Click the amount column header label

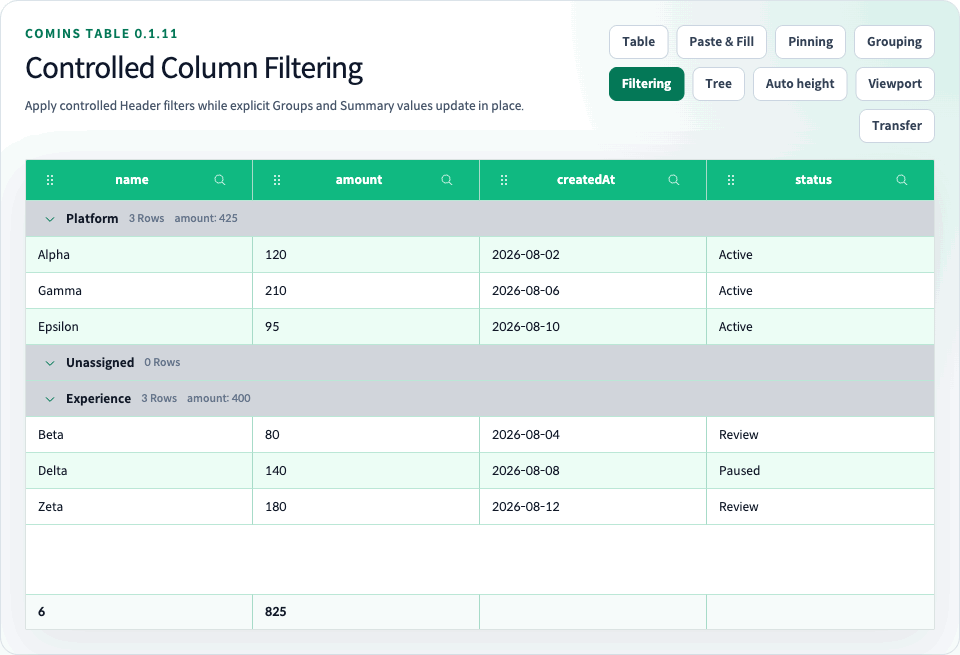359,180
